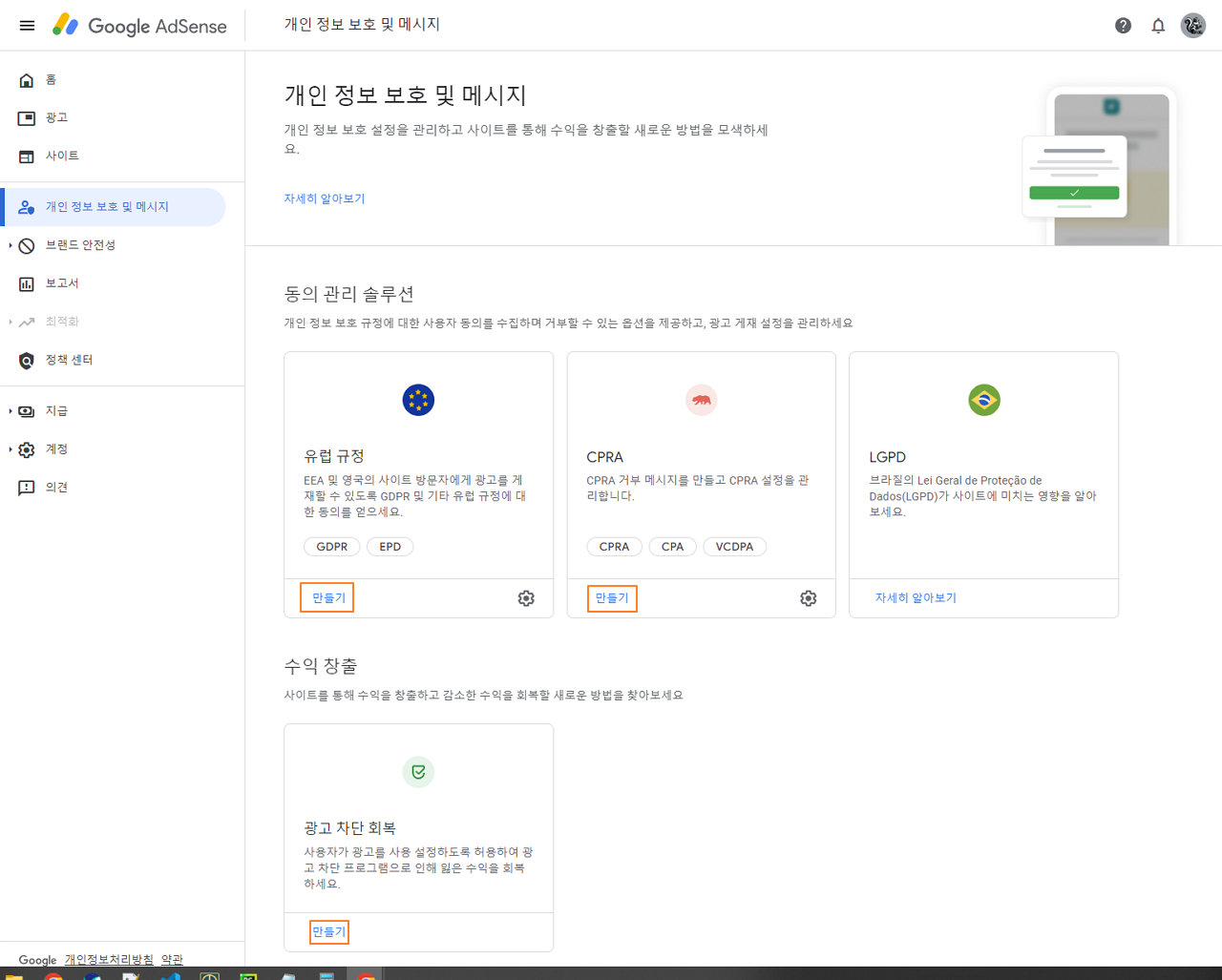Viewport: 1222px width, 980px height.
Task: Click 자세히 알아보기 on the LGPD card
Action: pyautogui.click(x=916, y=598)
